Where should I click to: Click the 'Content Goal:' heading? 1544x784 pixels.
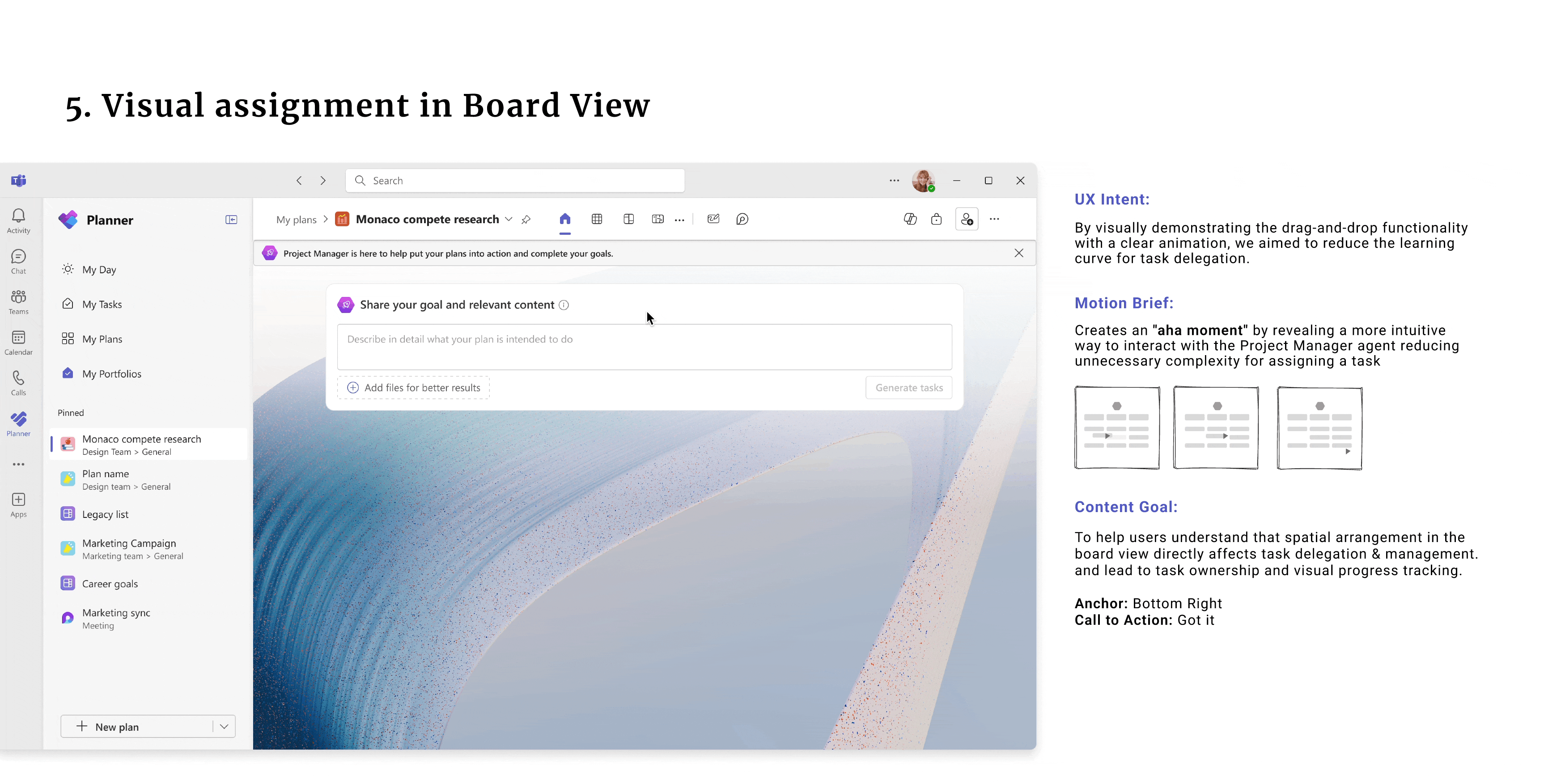click(1126, 506)
